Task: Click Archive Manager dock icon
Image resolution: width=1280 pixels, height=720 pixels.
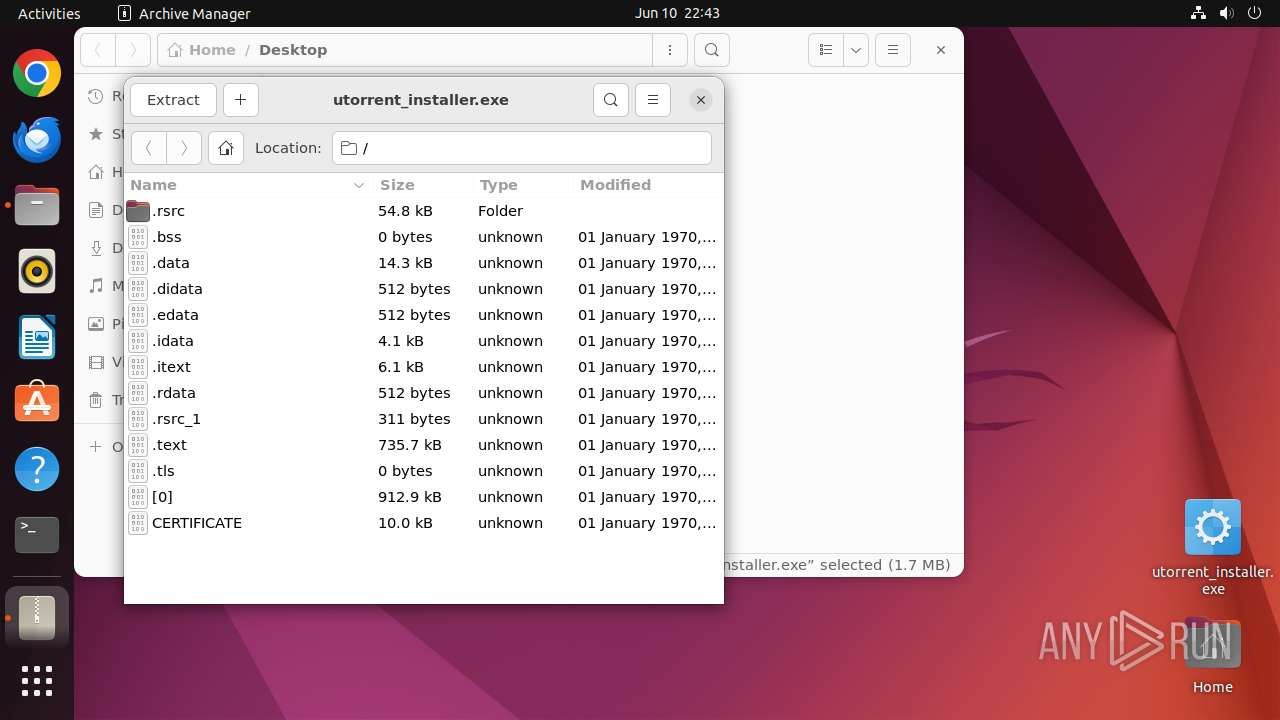Action: (37, 618)
